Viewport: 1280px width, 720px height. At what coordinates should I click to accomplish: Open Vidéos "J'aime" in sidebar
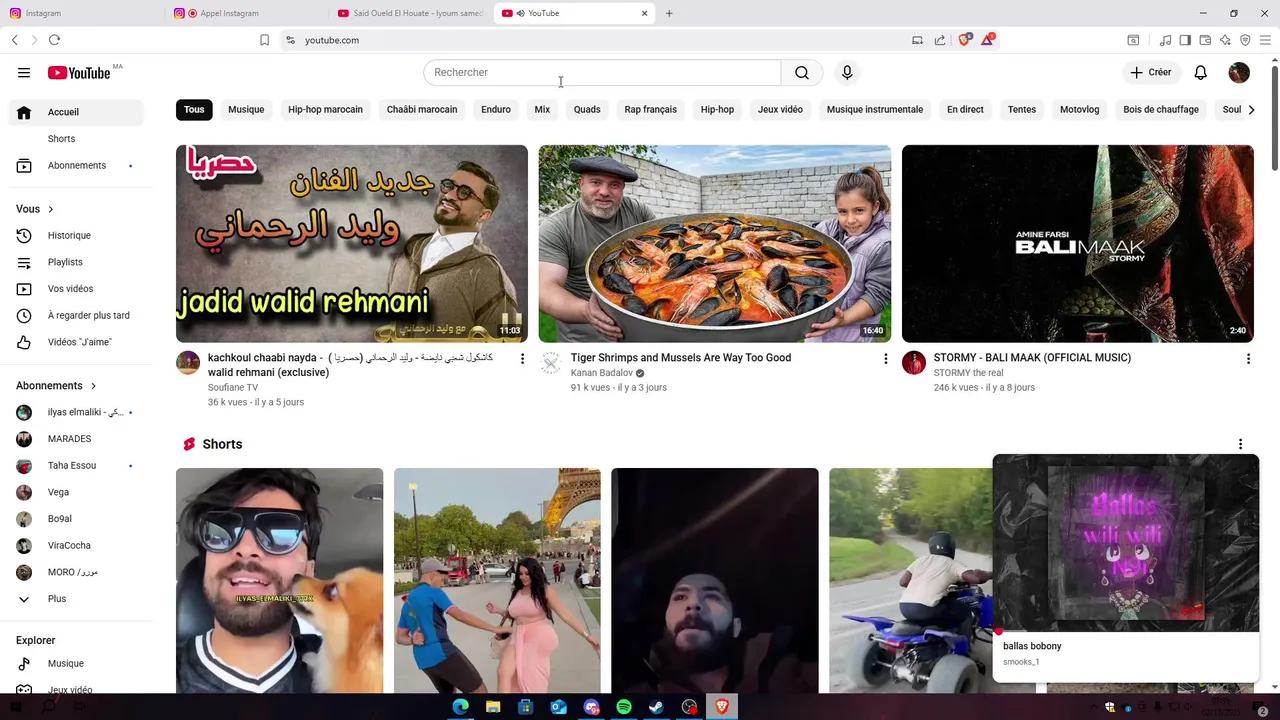tap(76, 342)
